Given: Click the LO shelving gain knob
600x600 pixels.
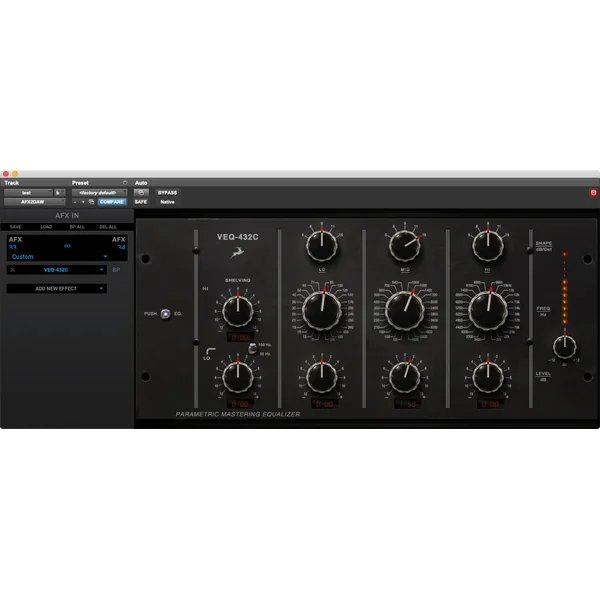Looking at the screenshot, I should click(x=238, y=377).
